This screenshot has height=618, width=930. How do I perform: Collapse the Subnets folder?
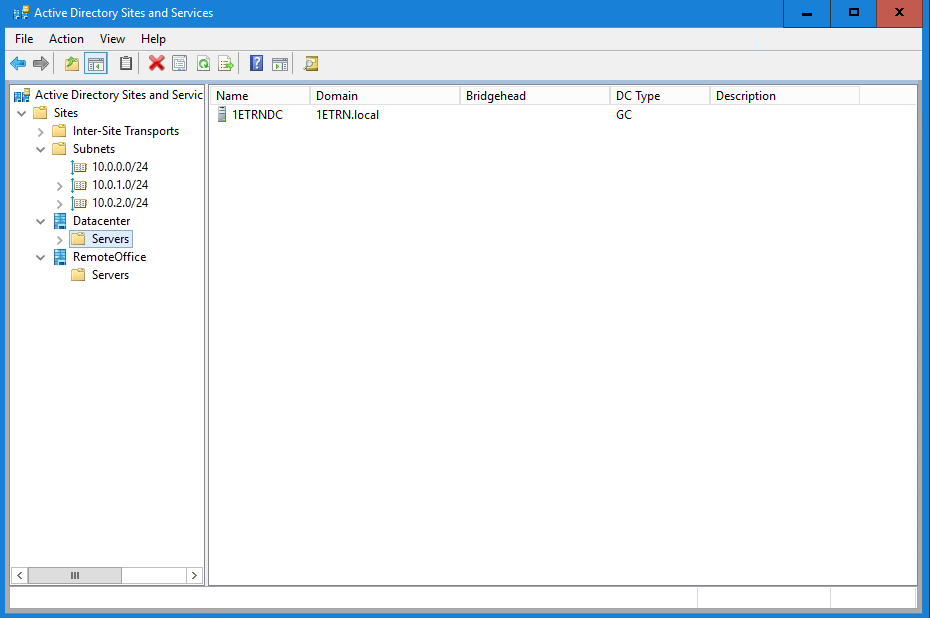click(x=41, y=149)
